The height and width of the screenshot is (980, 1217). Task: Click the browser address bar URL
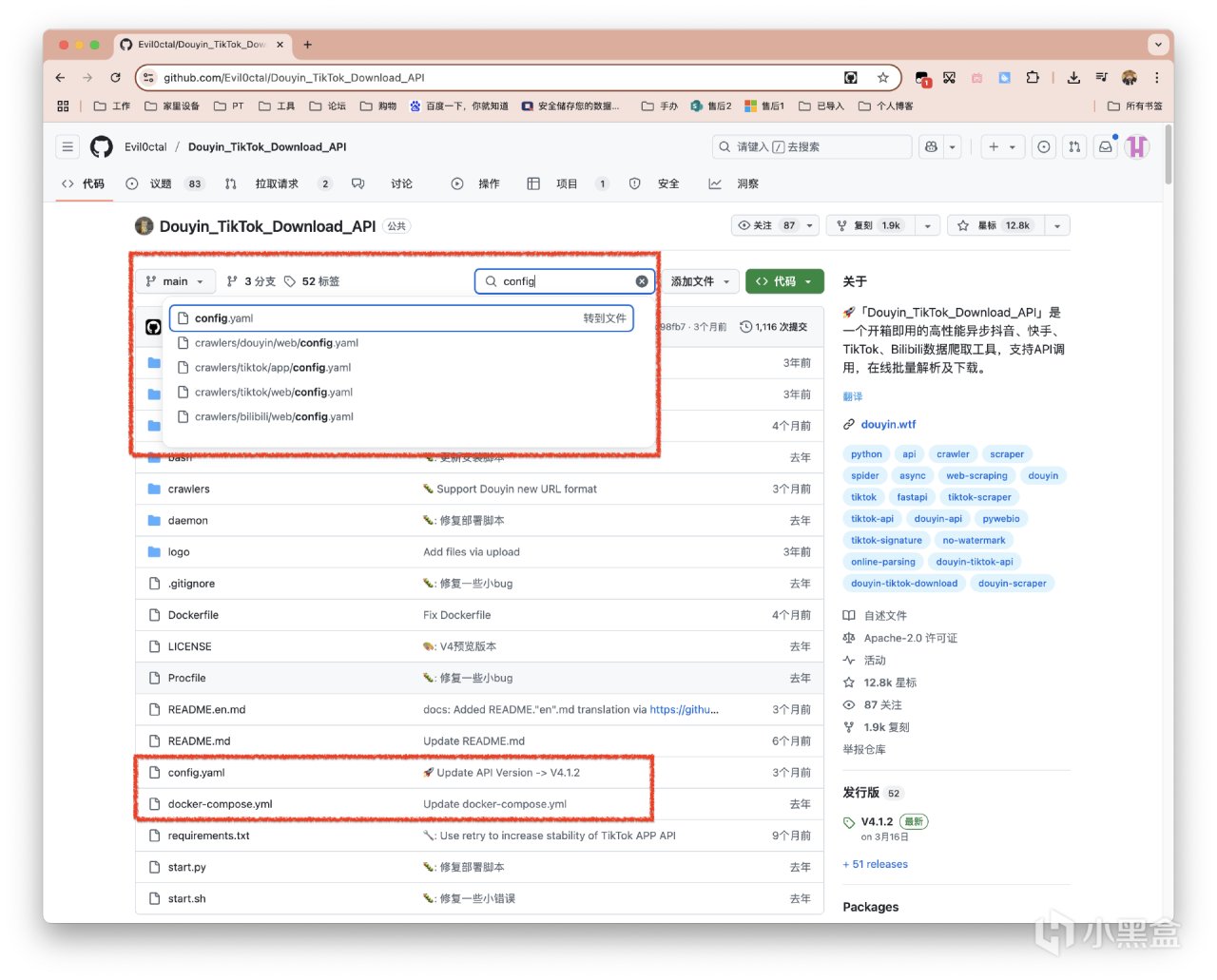(x=294, y=78)
